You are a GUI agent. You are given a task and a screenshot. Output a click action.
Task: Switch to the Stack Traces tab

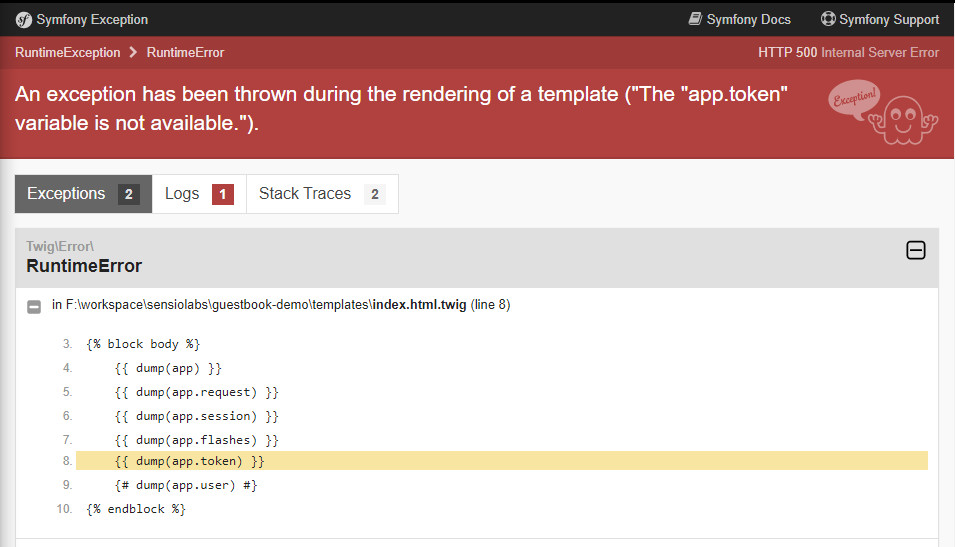pos(322,194)
